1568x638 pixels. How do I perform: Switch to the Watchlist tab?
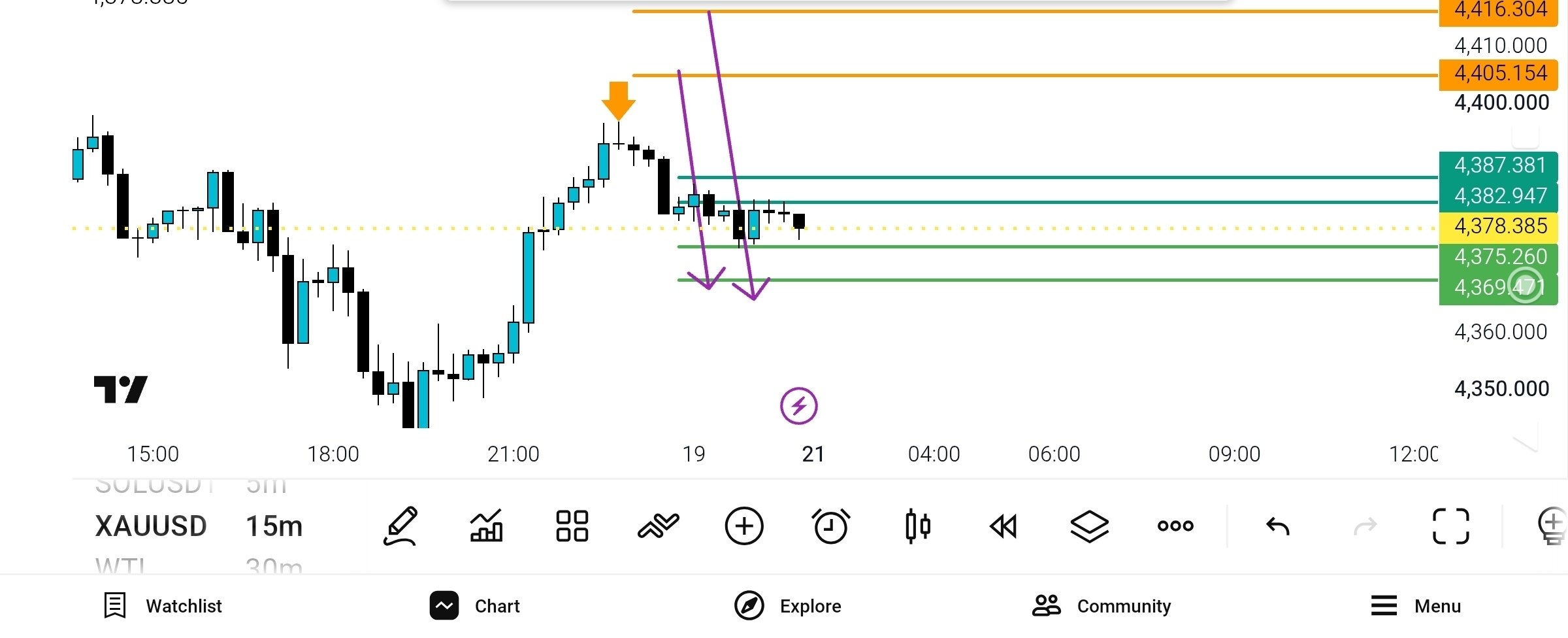163,606
